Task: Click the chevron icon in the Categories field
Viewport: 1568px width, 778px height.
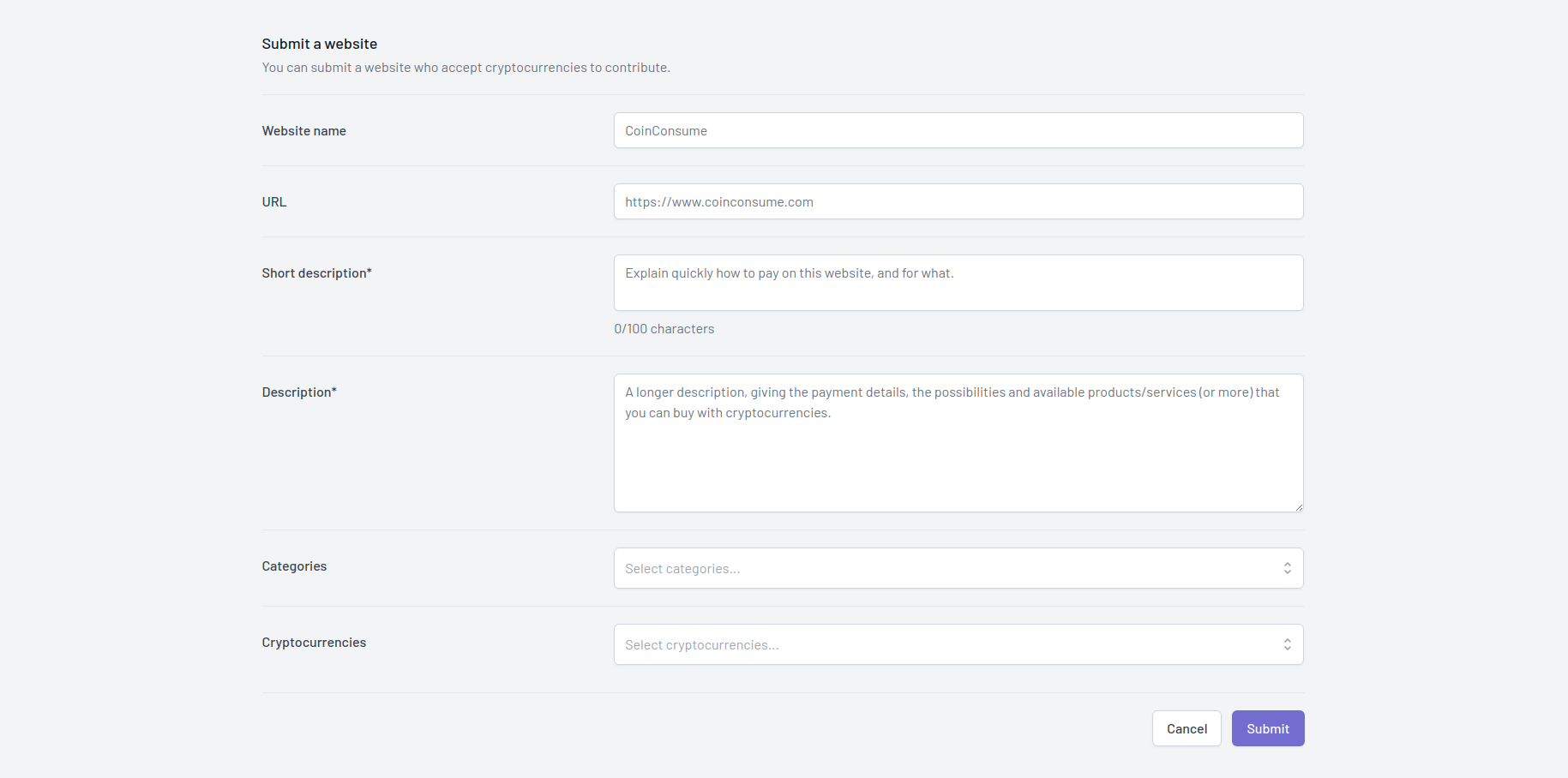Action: (1287, 568)
